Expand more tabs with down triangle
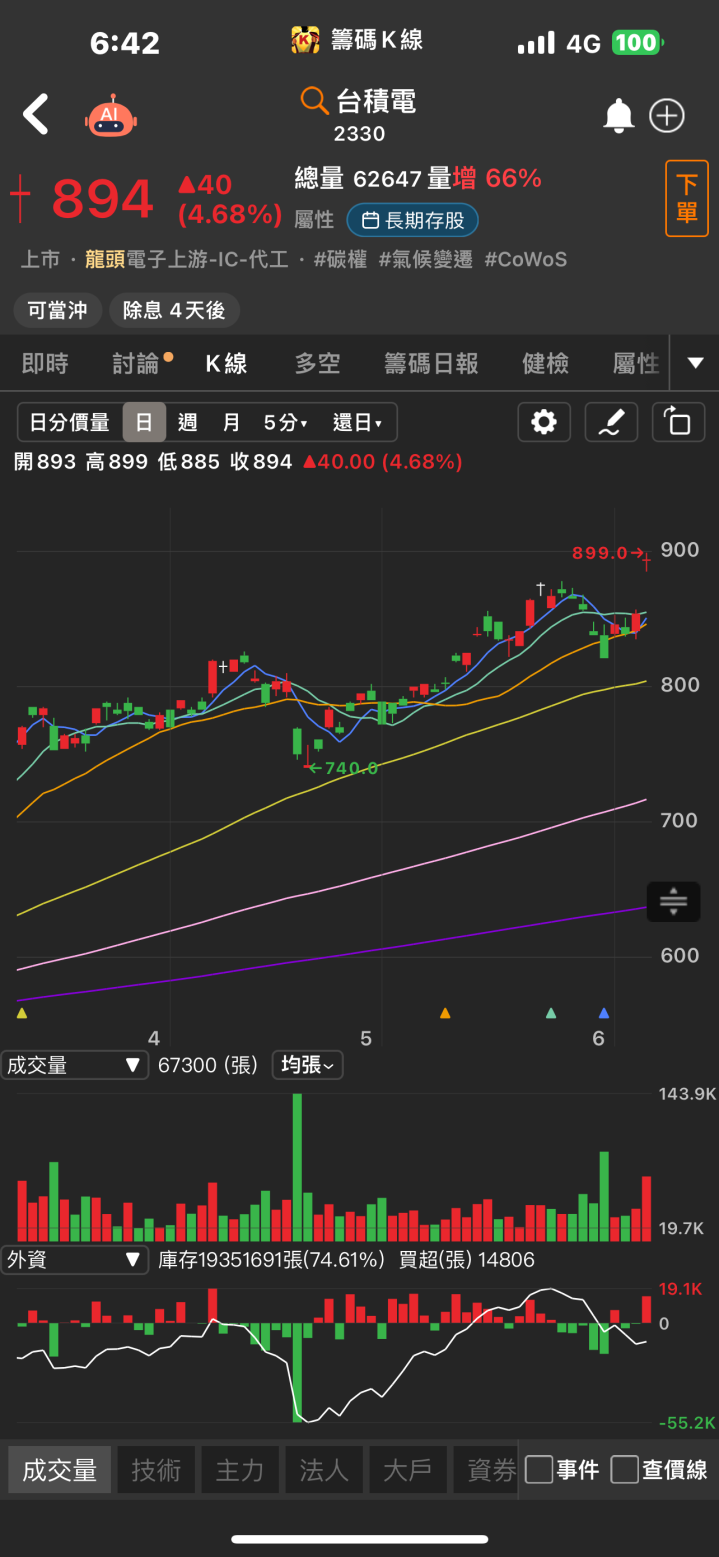Screen dimensions: 719x1557 pos(695,363)
